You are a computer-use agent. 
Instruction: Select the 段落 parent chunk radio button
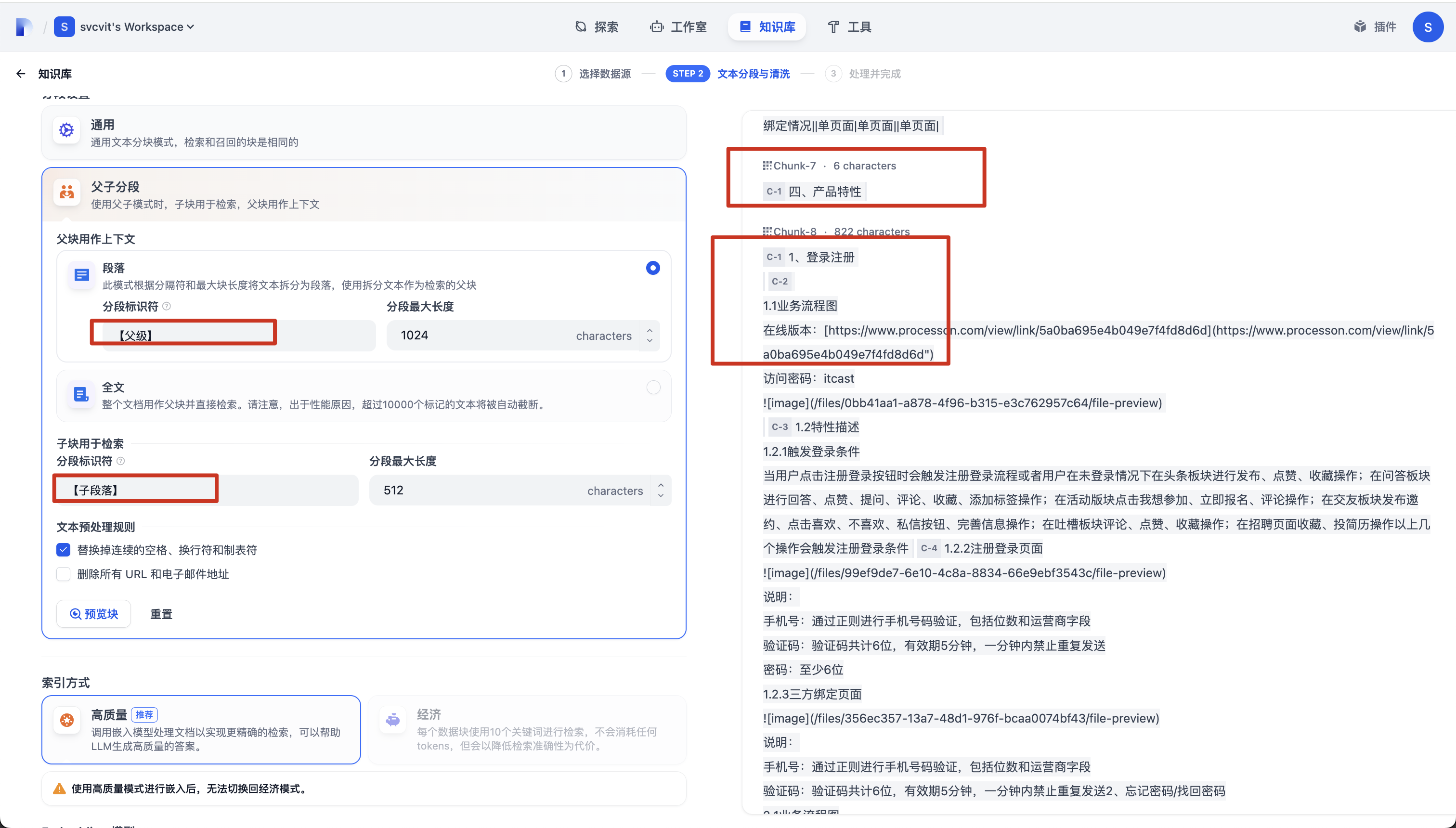pos(653,268)
